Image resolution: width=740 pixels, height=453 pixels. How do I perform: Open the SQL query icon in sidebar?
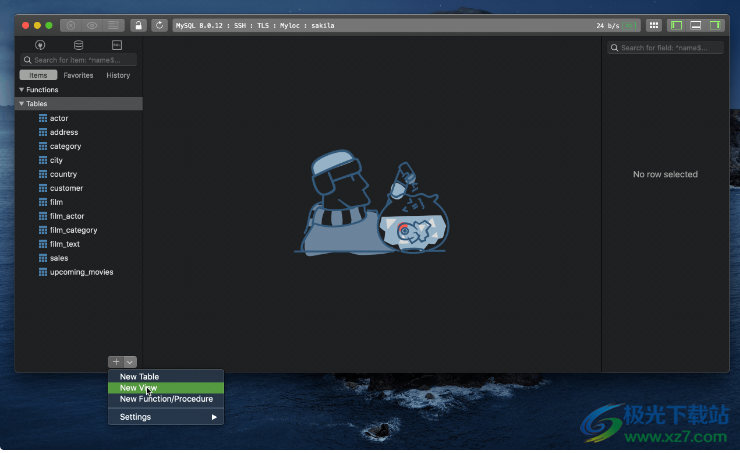[116, 45]
